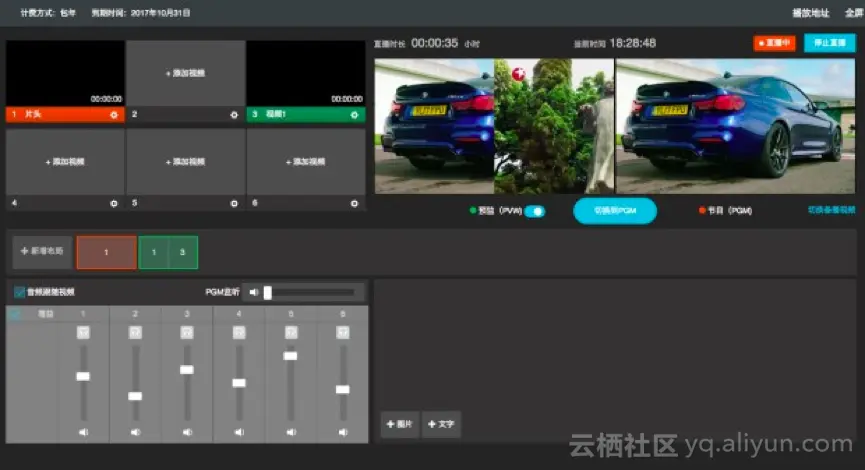Click channel 5 volume fader handle

pyautogui.click(x=291, y=356)
